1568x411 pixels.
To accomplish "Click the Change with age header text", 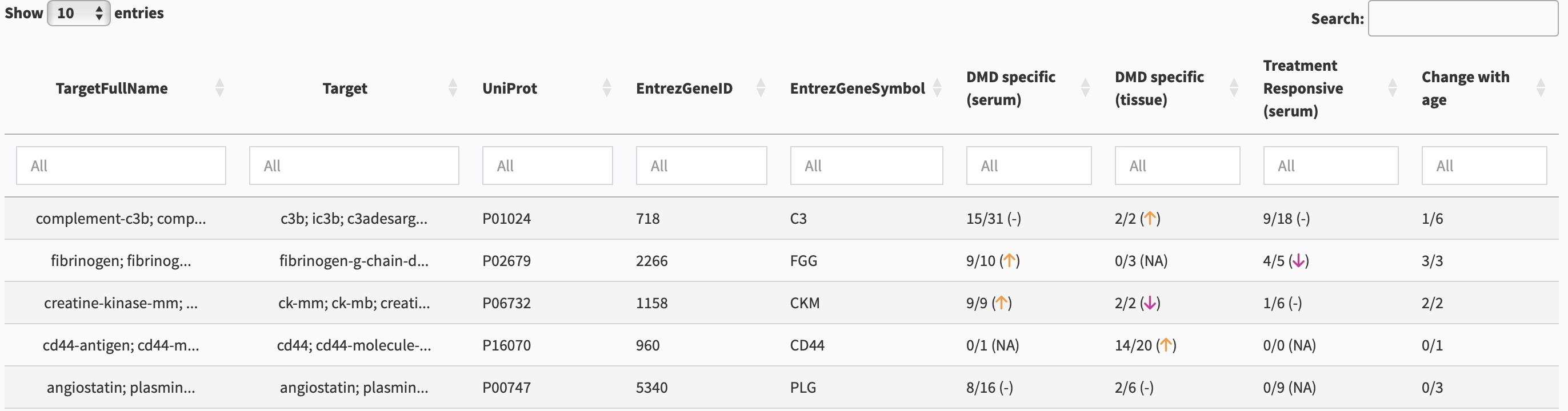I will coord(1466,88).
